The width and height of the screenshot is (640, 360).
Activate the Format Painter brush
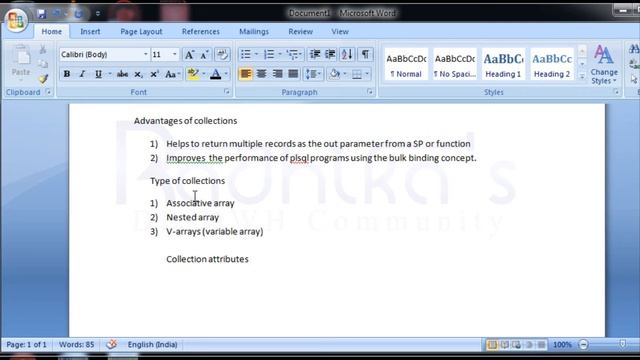click(43, 78)
